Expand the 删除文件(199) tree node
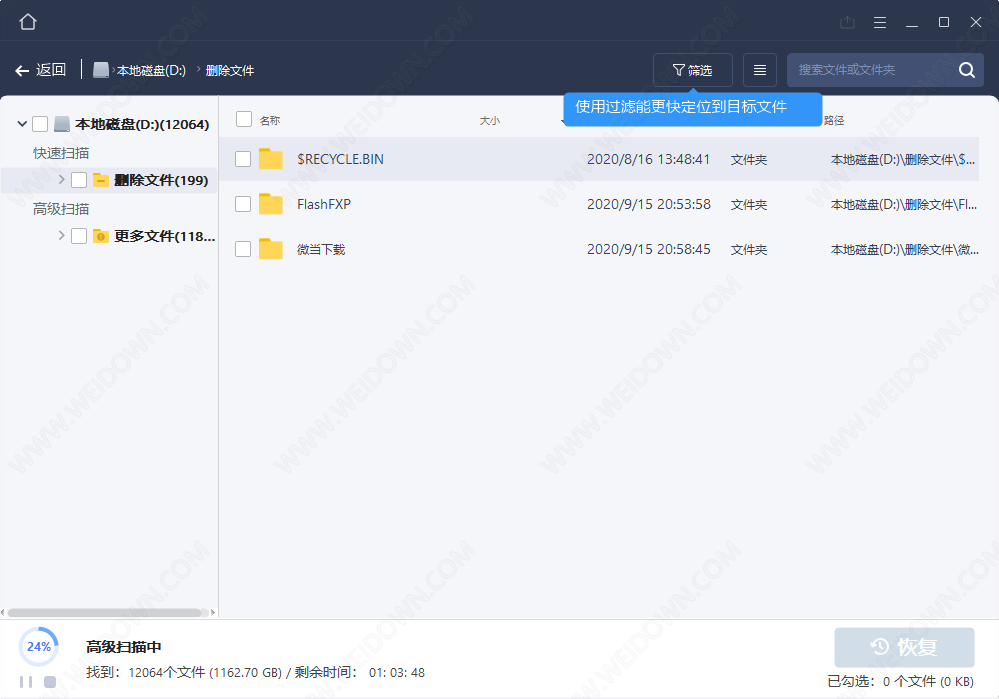This screenshot has width=999, height=699. pos(61,180)
